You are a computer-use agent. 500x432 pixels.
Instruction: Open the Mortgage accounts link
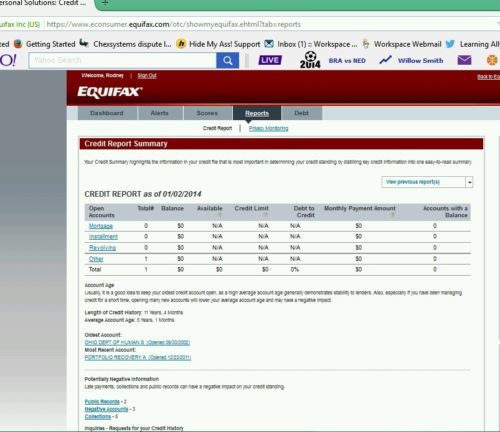101,226
